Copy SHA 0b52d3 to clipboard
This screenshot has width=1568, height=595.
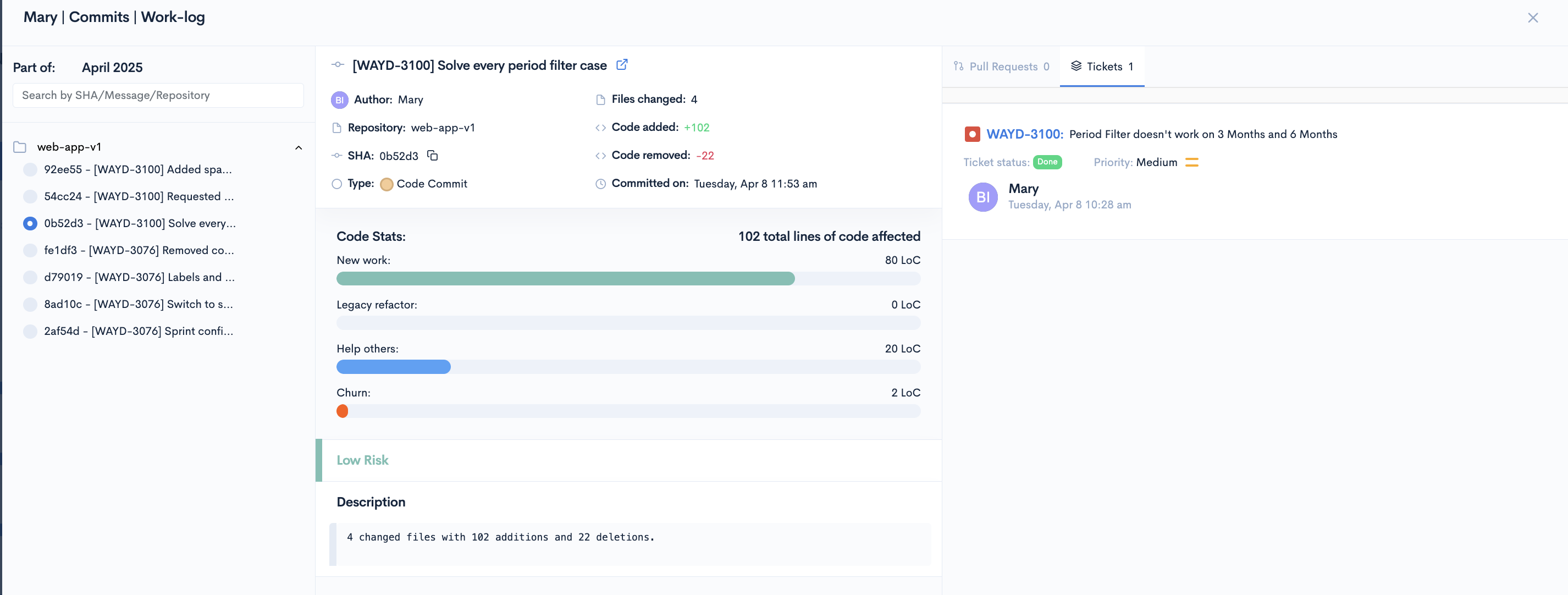432,155
